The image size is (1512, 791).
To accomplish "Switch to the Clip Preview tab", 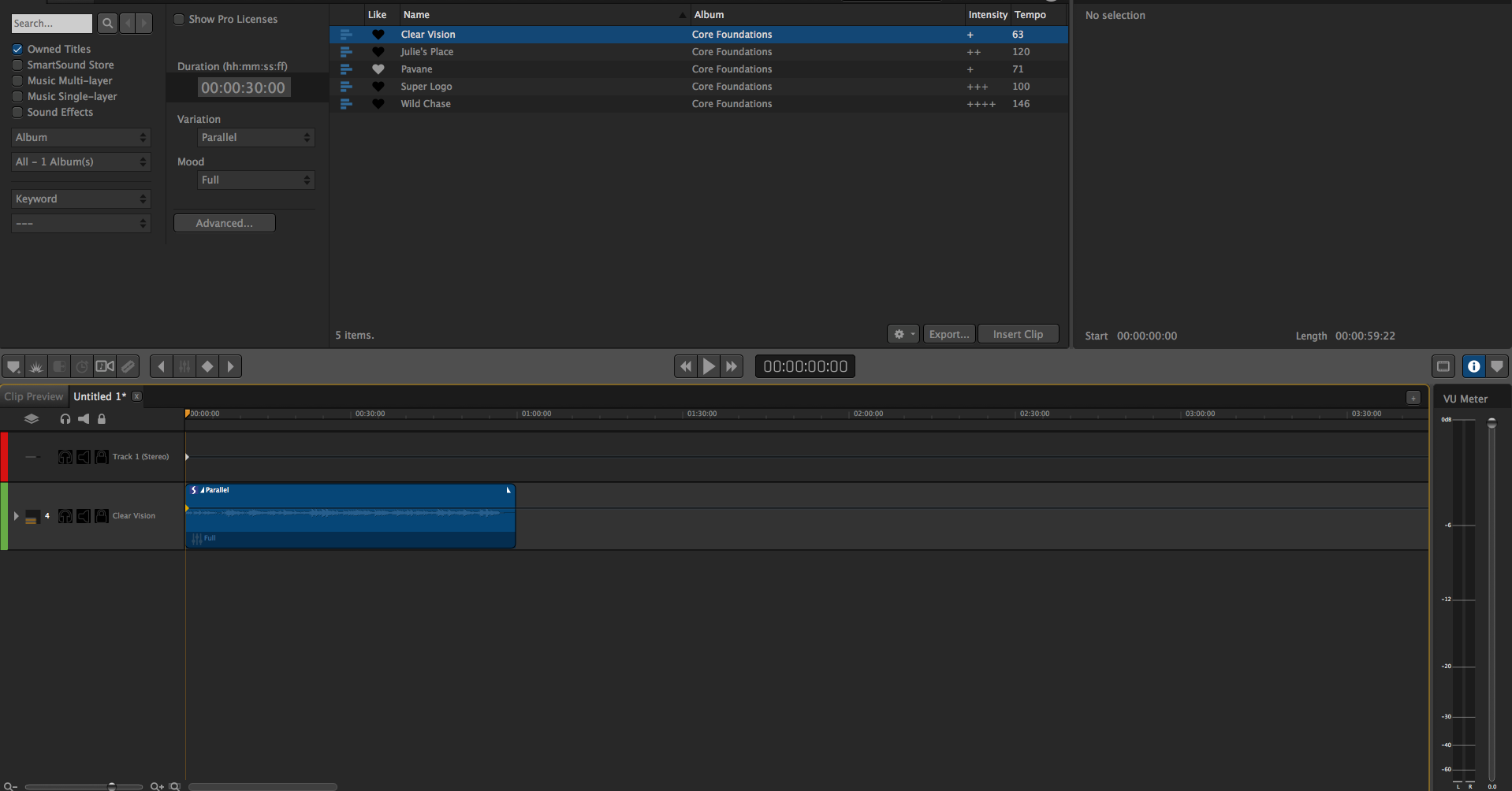I will (x=34, y=396).
